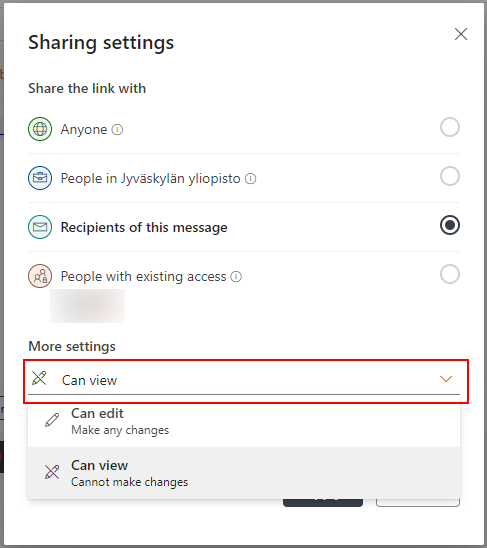Collapse the Can view permission dropdown
The height and width of the screenshot is (548, 487).
(244, 380)
